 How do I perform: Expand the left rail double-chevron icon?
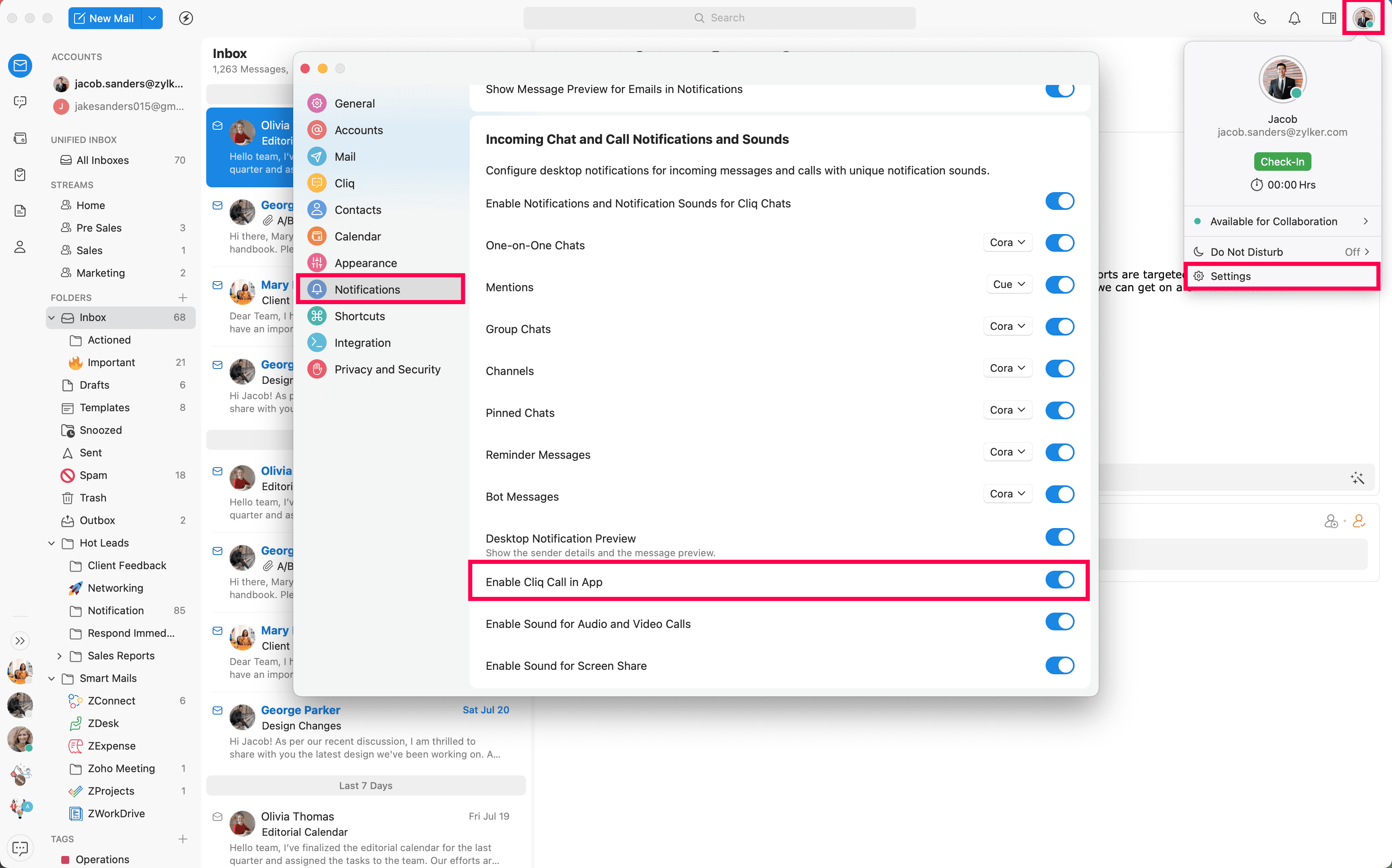click(x=20, y=641)
